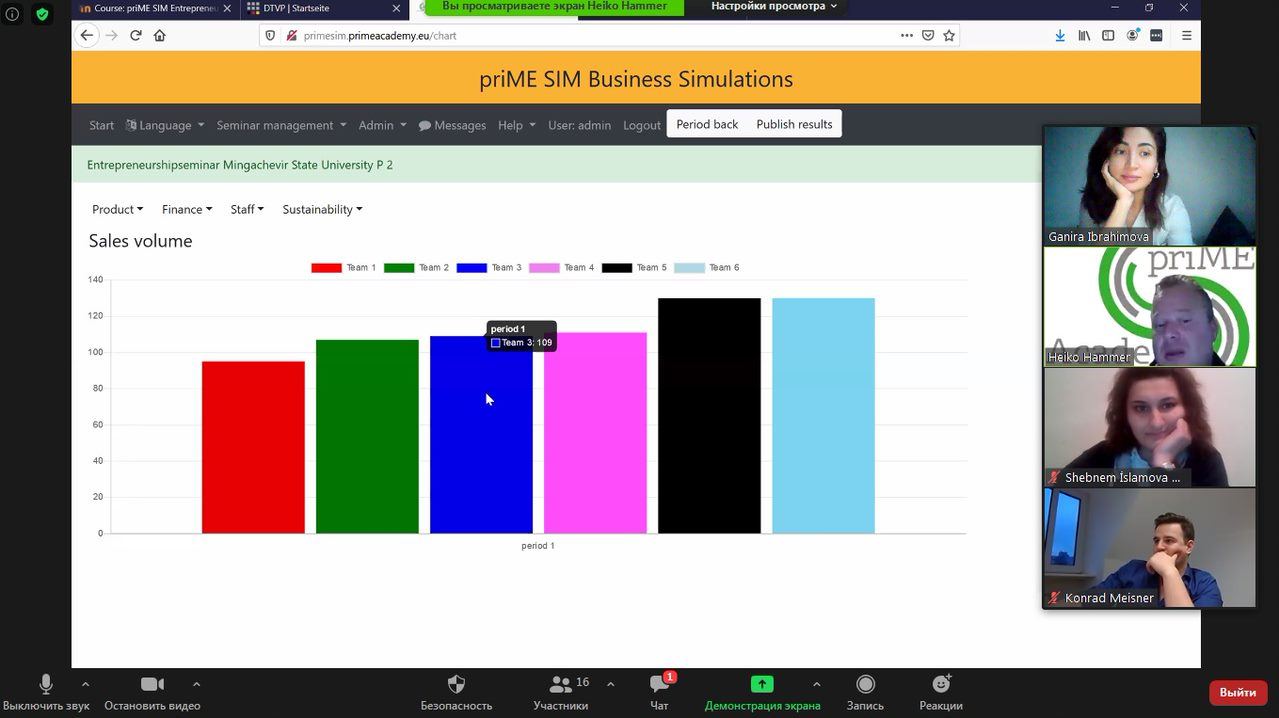
Task: Stop video using the camera icon
Action: click(152, 684)
